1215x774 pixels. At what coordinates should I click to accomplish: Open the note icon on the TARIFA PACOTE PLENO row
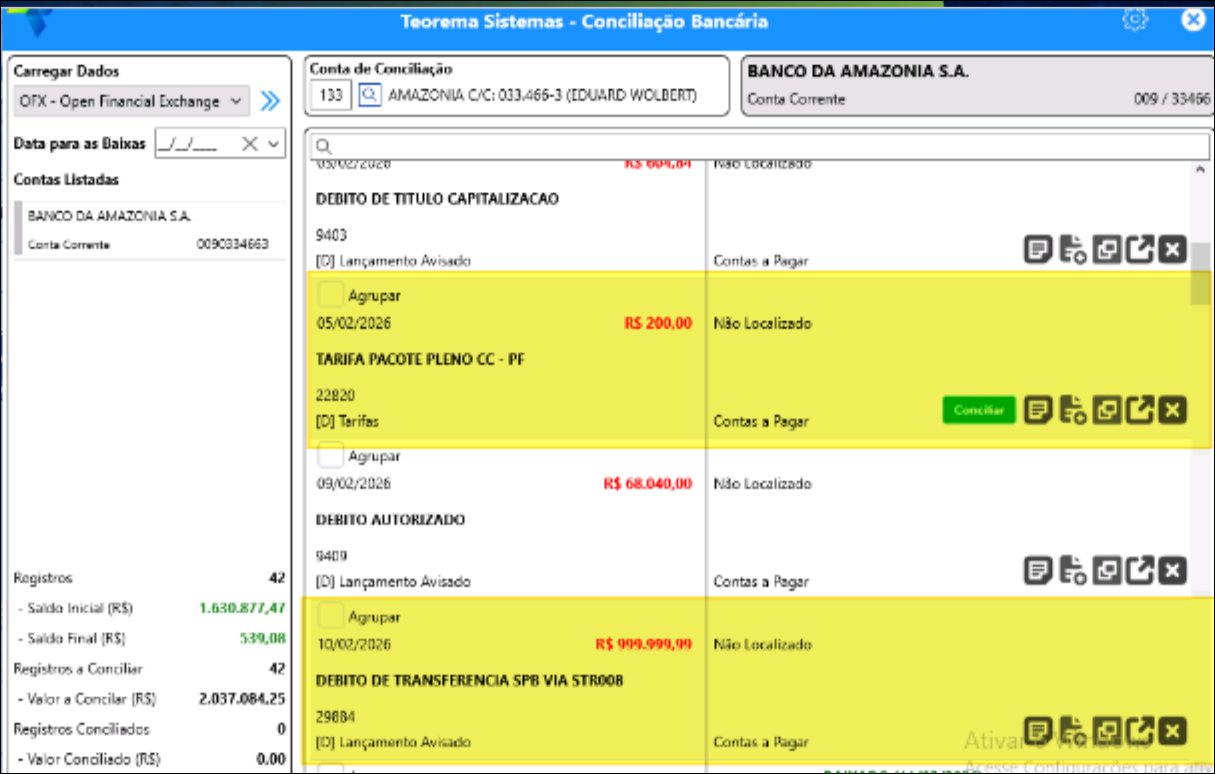pos(1039,410)
